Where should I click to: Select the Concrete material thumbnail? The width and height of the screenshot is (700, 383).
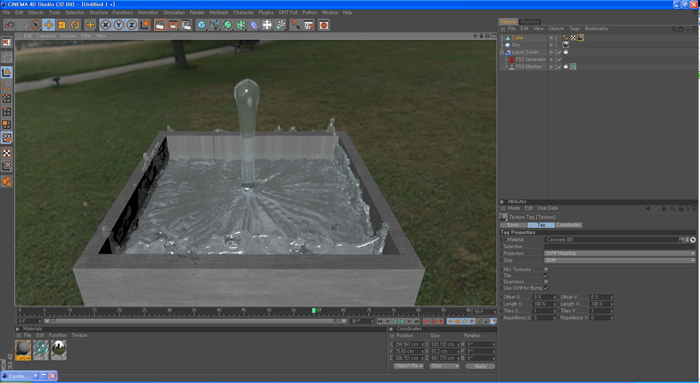[x=23, y=350]
